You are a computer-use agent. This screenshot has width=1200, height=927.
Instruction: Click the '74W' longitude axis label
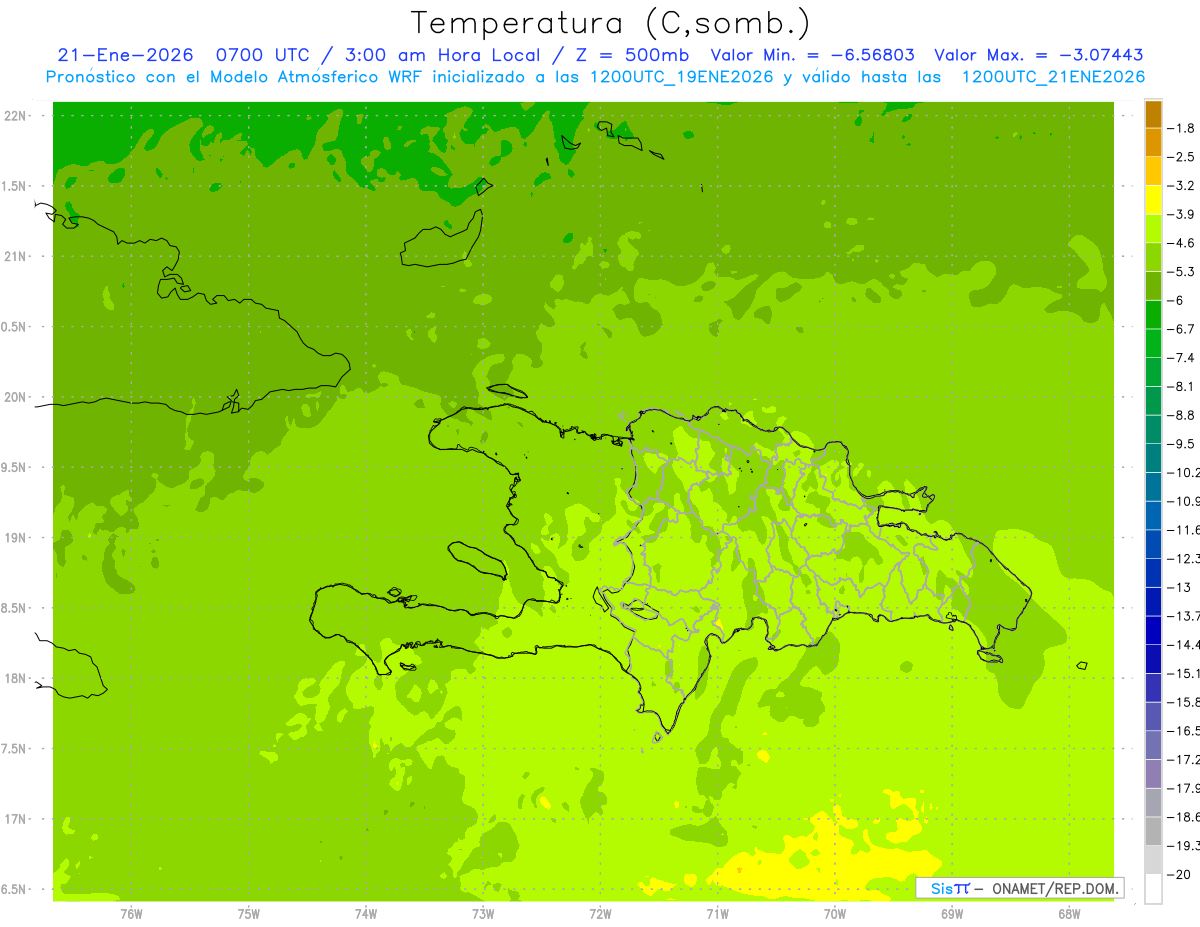[366, 914]
